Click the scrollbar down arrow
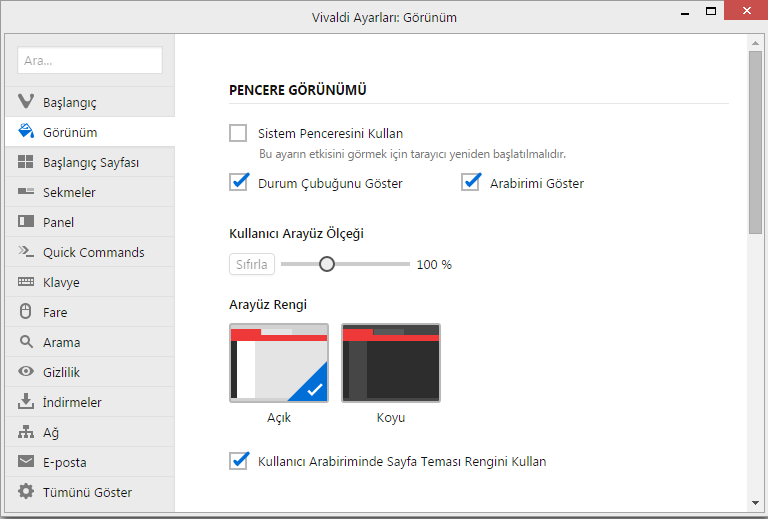Image resolution: width=768 pixels, height=519 pixels. (x=755, y=503)
